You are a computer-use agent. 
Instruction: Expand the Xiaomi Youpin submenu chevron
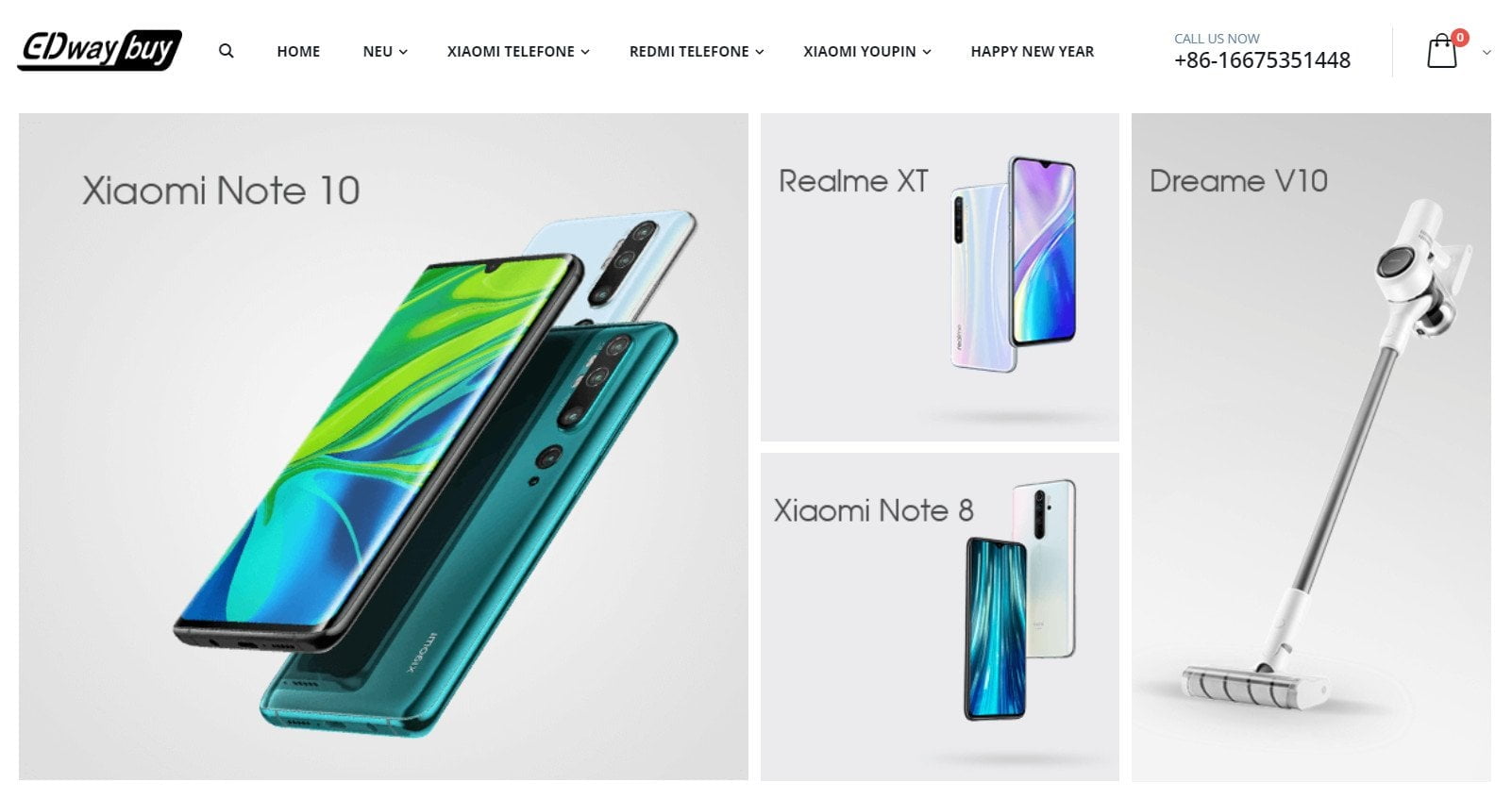click(x=927, y=52)
